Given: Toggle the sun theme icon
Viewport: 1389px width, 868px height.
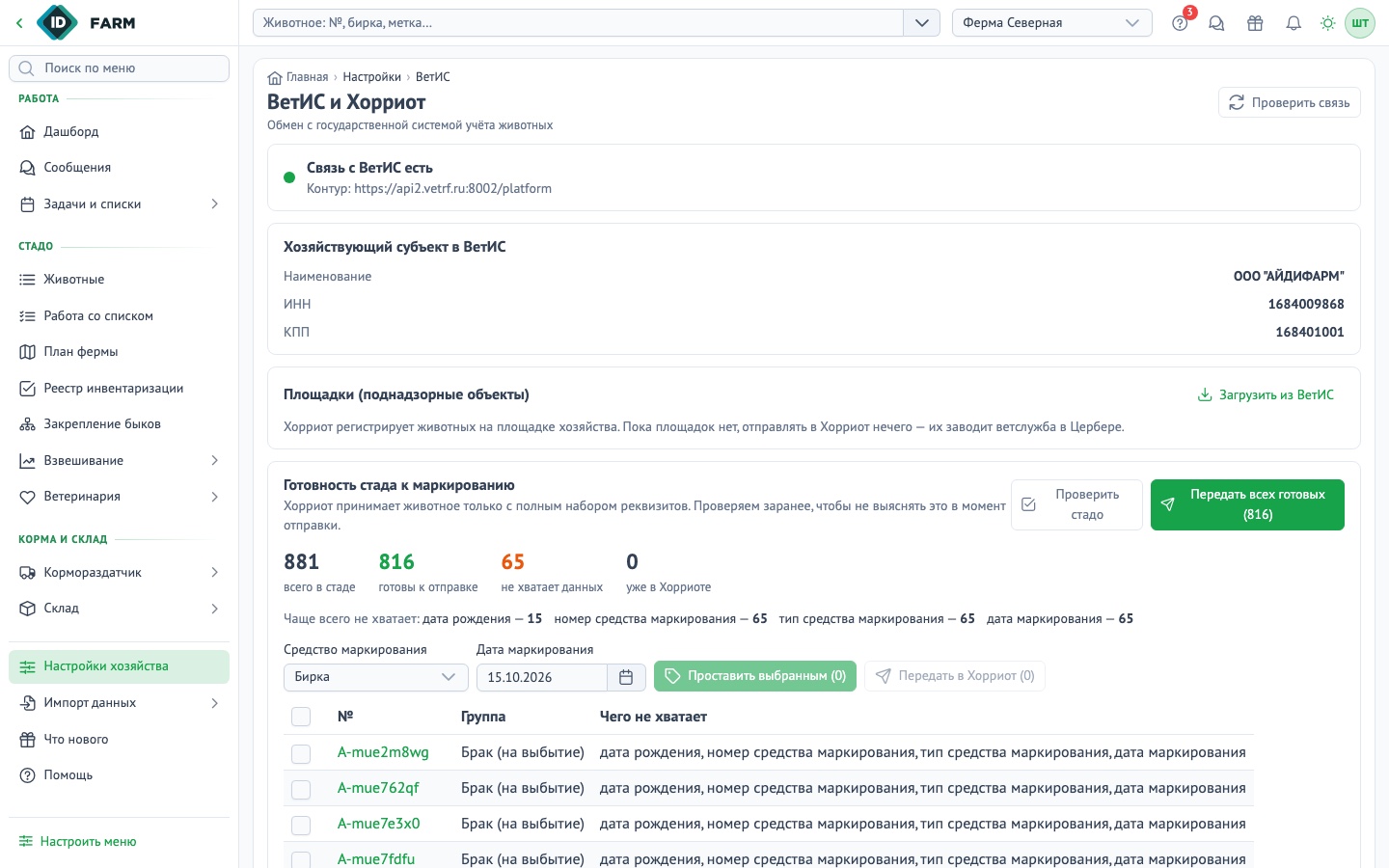Looking at the screenshot, I should pos(1328,23).
